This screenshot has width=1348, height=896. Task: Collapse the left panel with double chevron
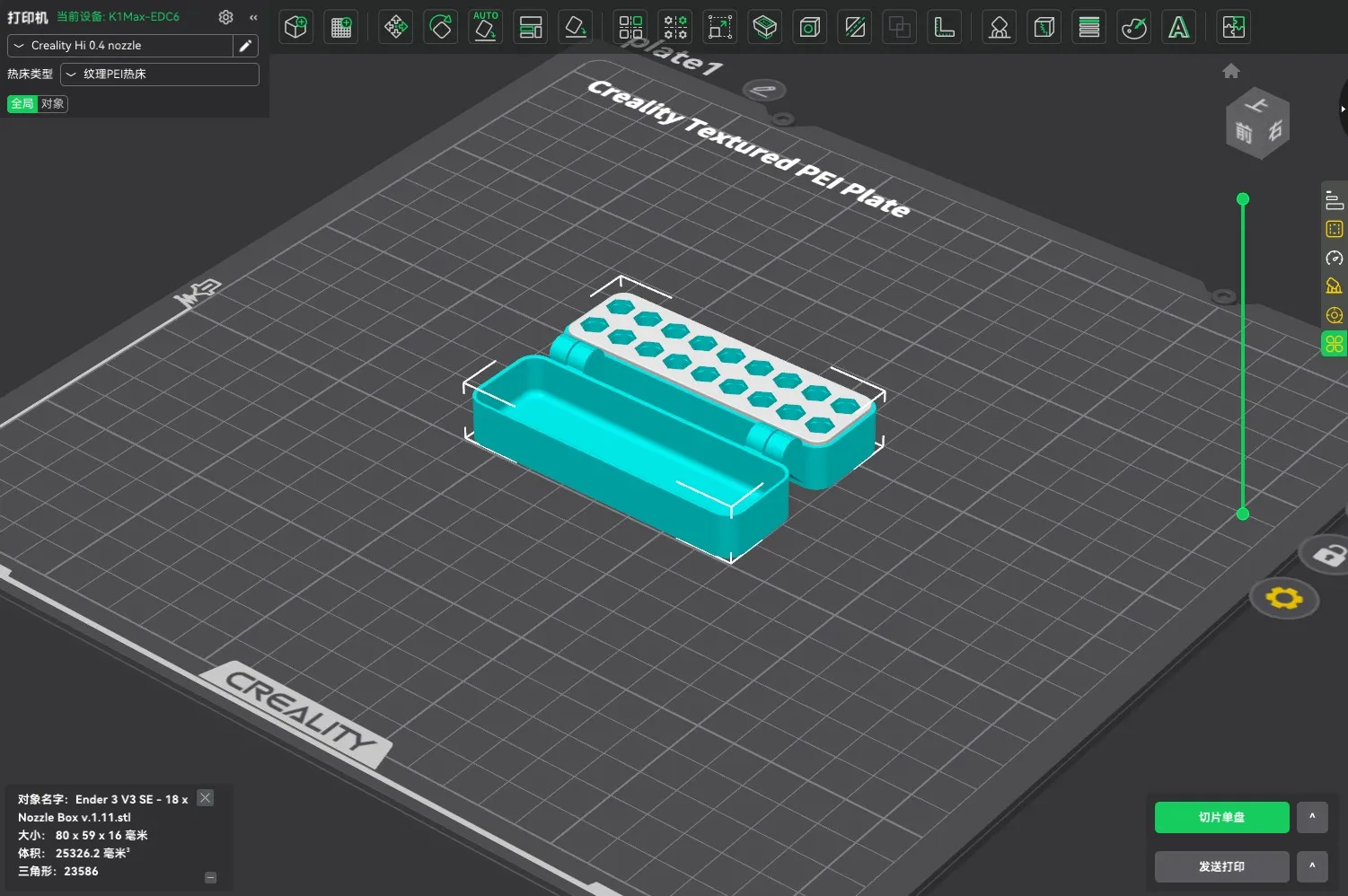253,17
